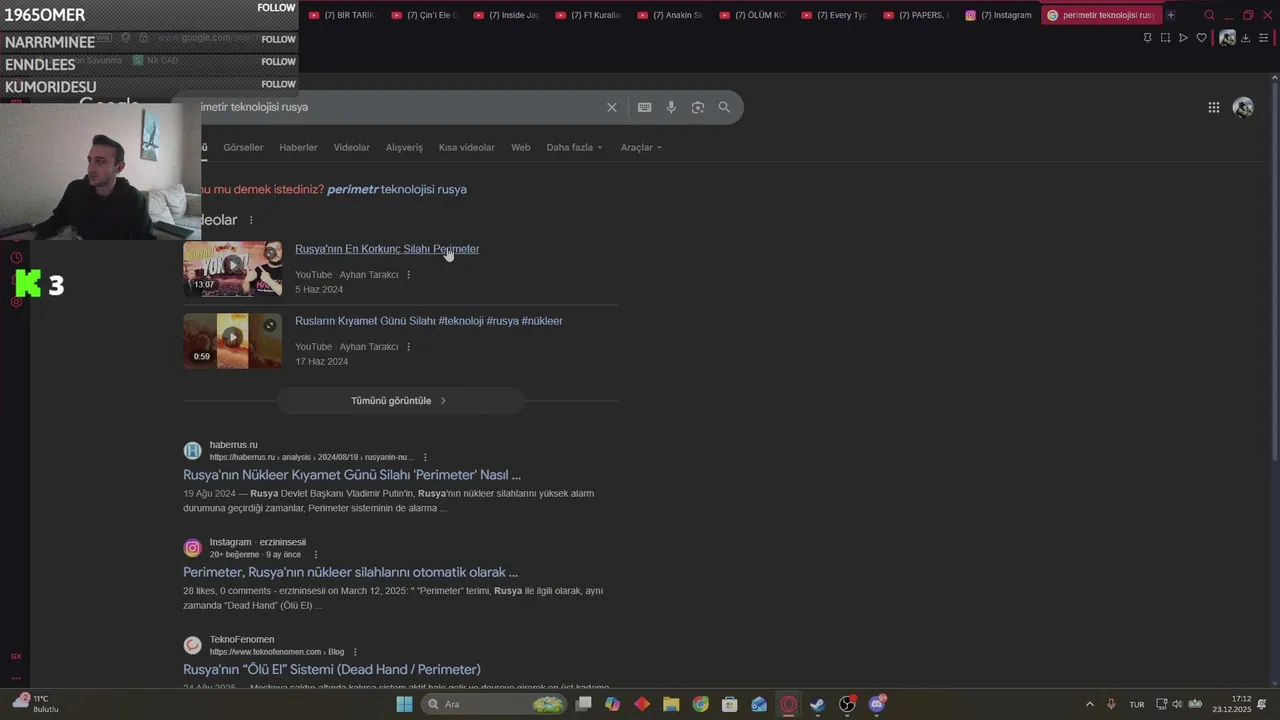Expand the Araçlar tools dropdown
1280x720 pixels.
click(641, 147)
